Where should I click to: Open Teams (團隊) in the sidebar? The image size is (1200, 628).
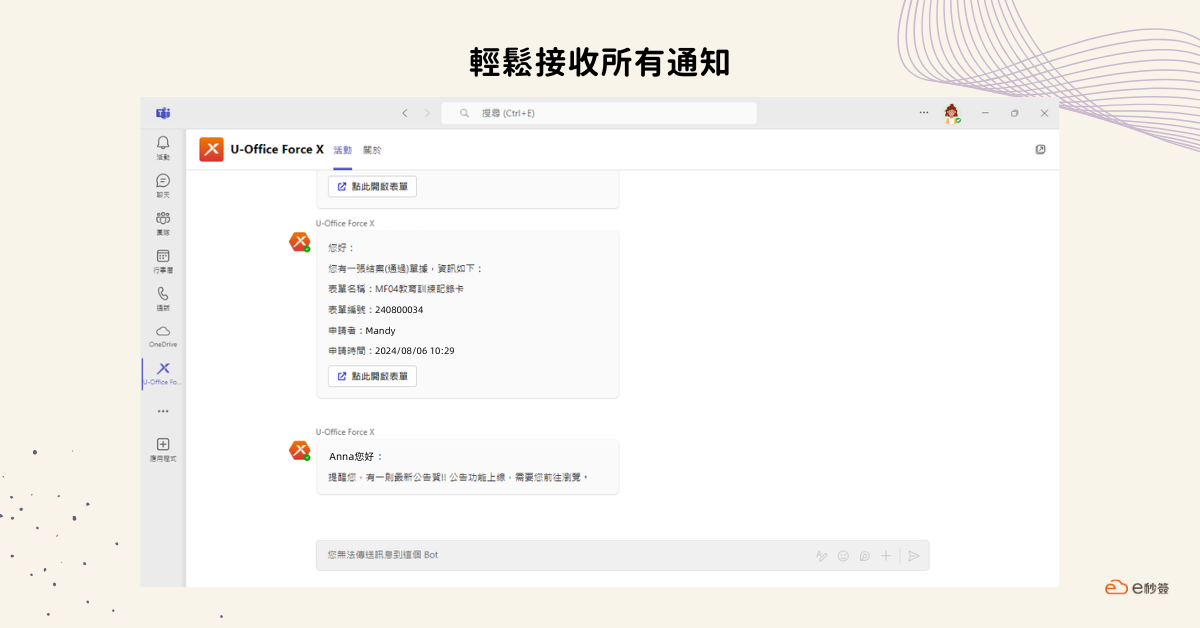point(163,223)
